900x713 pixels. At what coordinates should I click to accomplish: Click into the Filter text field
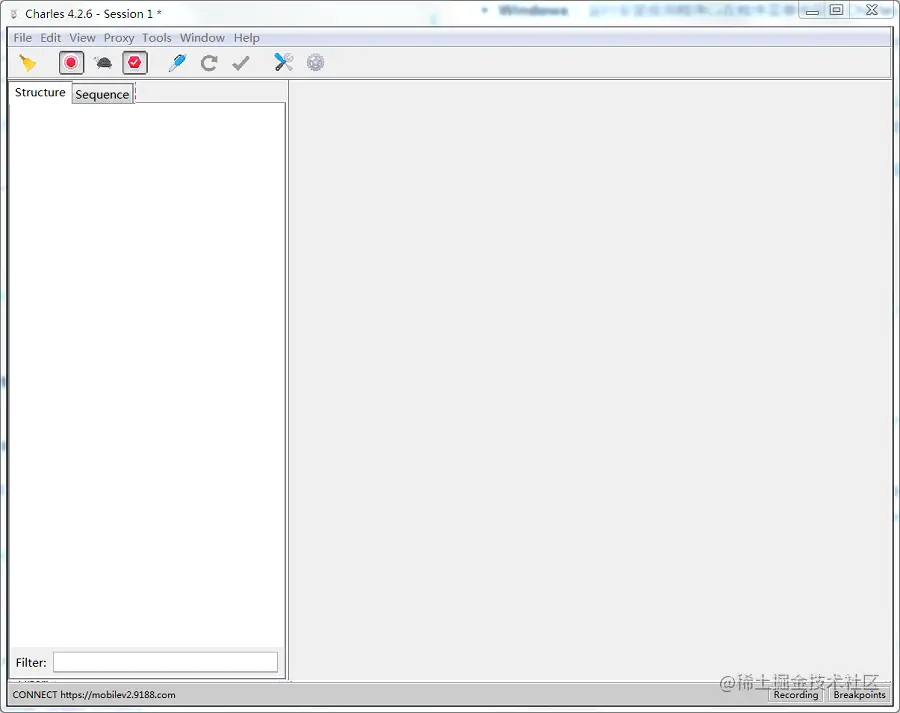[165, 662]
